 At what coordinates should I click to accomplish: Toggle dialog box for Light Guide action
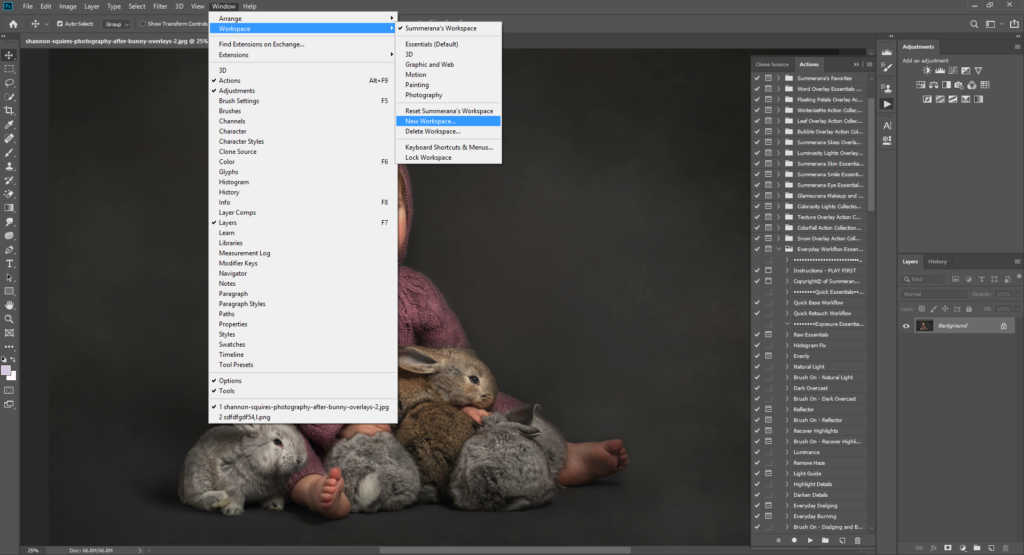click(x=768, y=473)
